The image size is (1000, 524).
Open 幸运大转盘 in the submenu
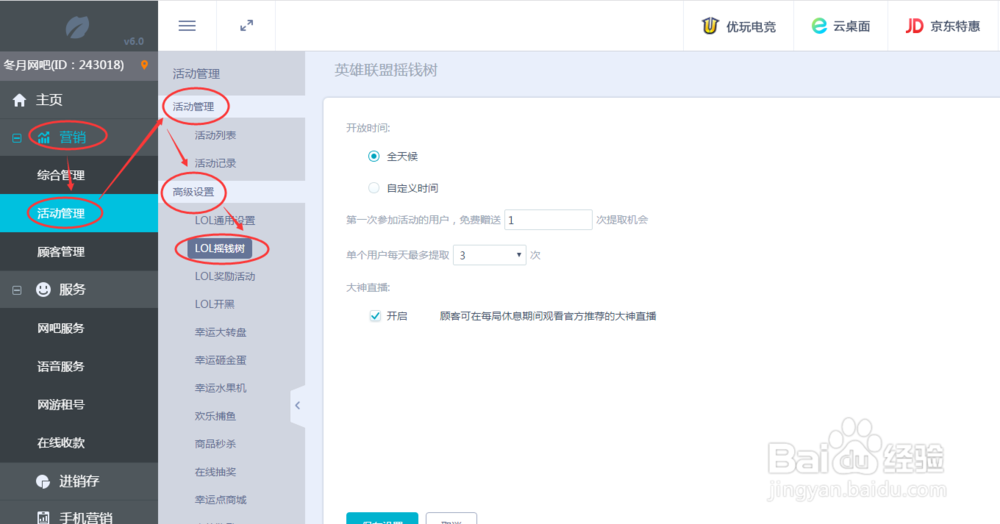click(x=221, y=332)
